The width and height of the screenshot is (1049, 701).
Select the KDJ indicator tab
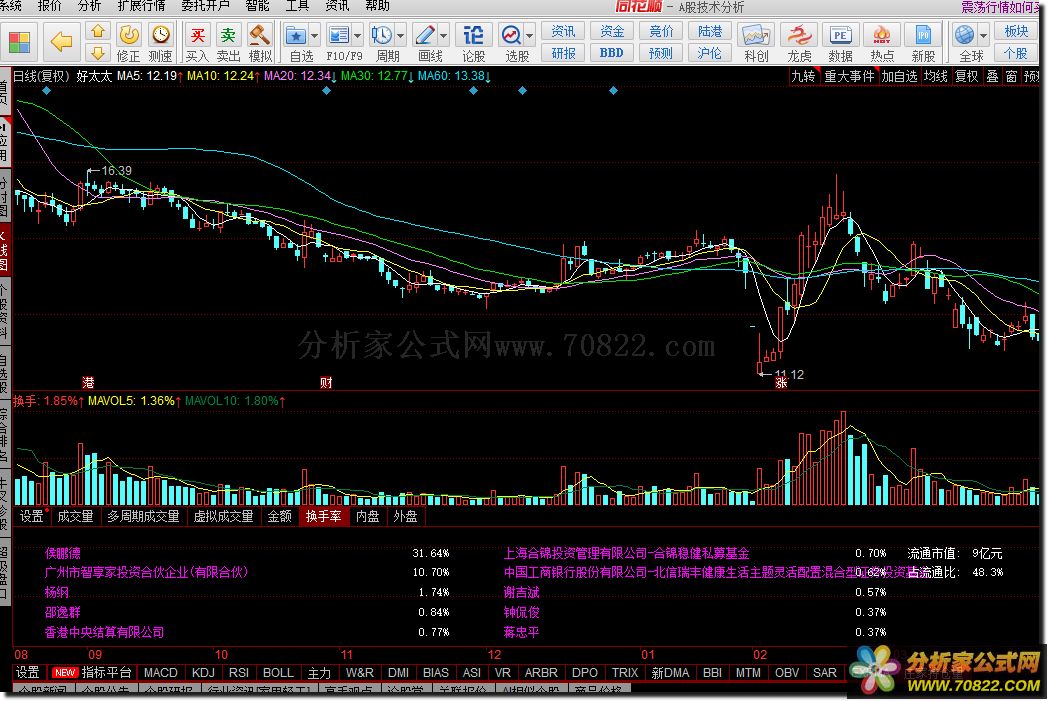click(203, 672)
